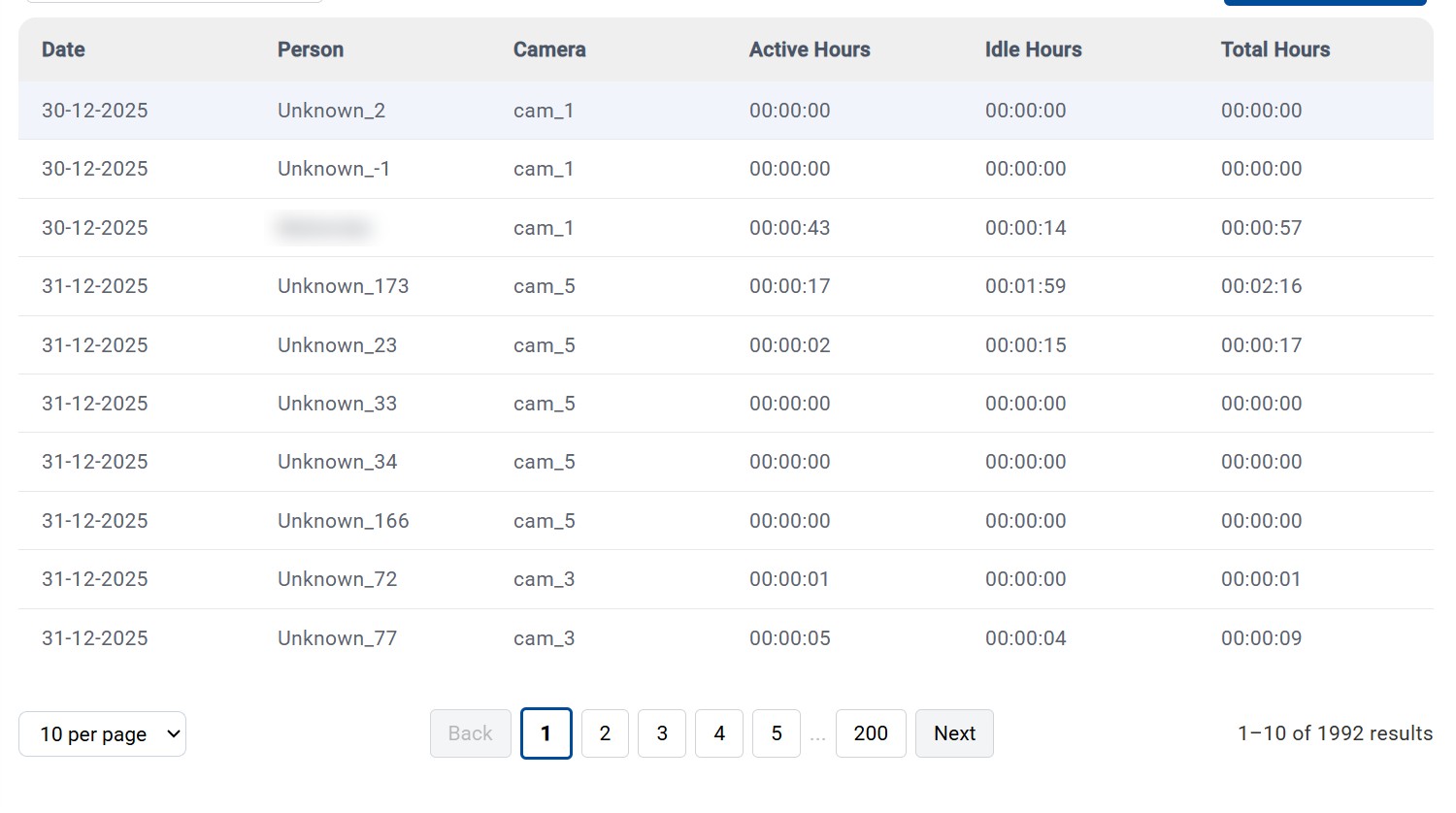
Task: Click the total hours value 00:00:09
Action: click(x=1262, y=638)
